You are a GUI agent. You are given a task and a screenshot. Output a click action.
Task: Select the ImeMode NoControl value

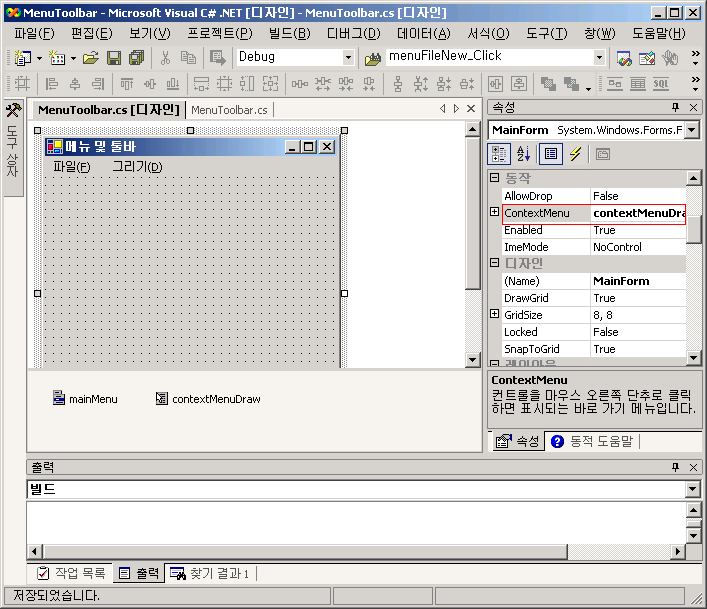pos(638,247)
